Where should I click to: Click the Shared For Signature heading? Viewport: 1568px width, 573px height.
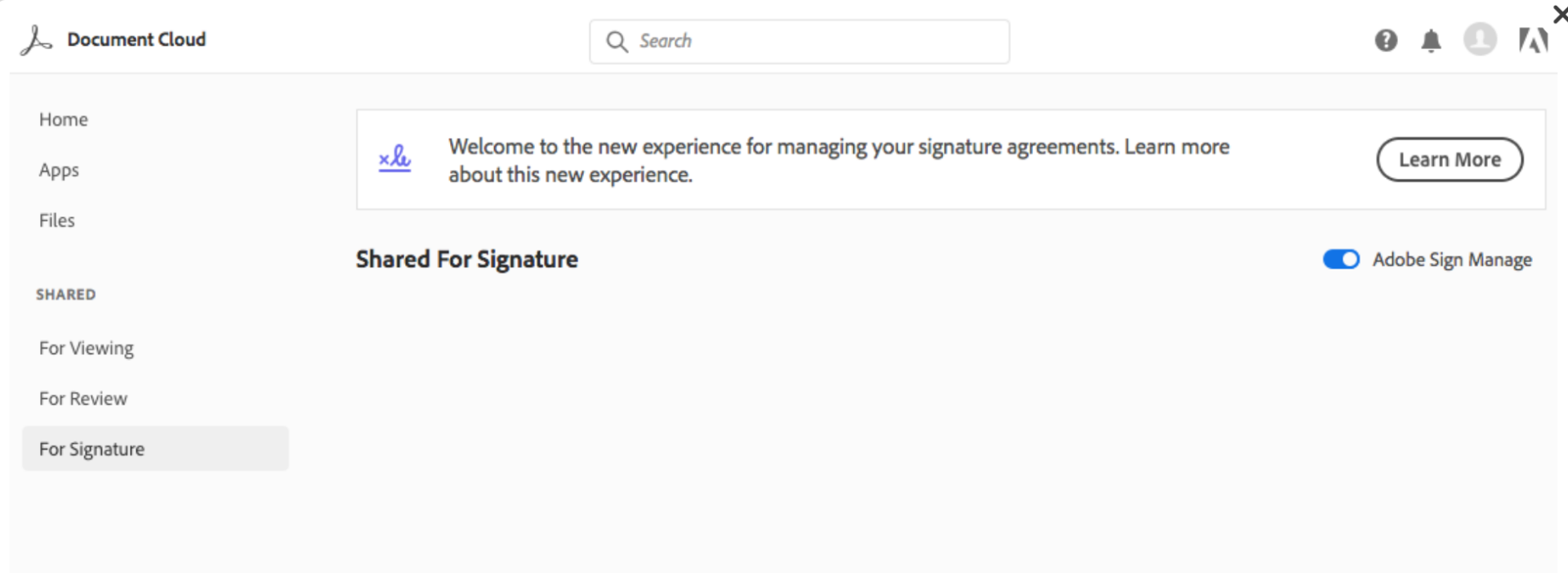coord(466,259)
